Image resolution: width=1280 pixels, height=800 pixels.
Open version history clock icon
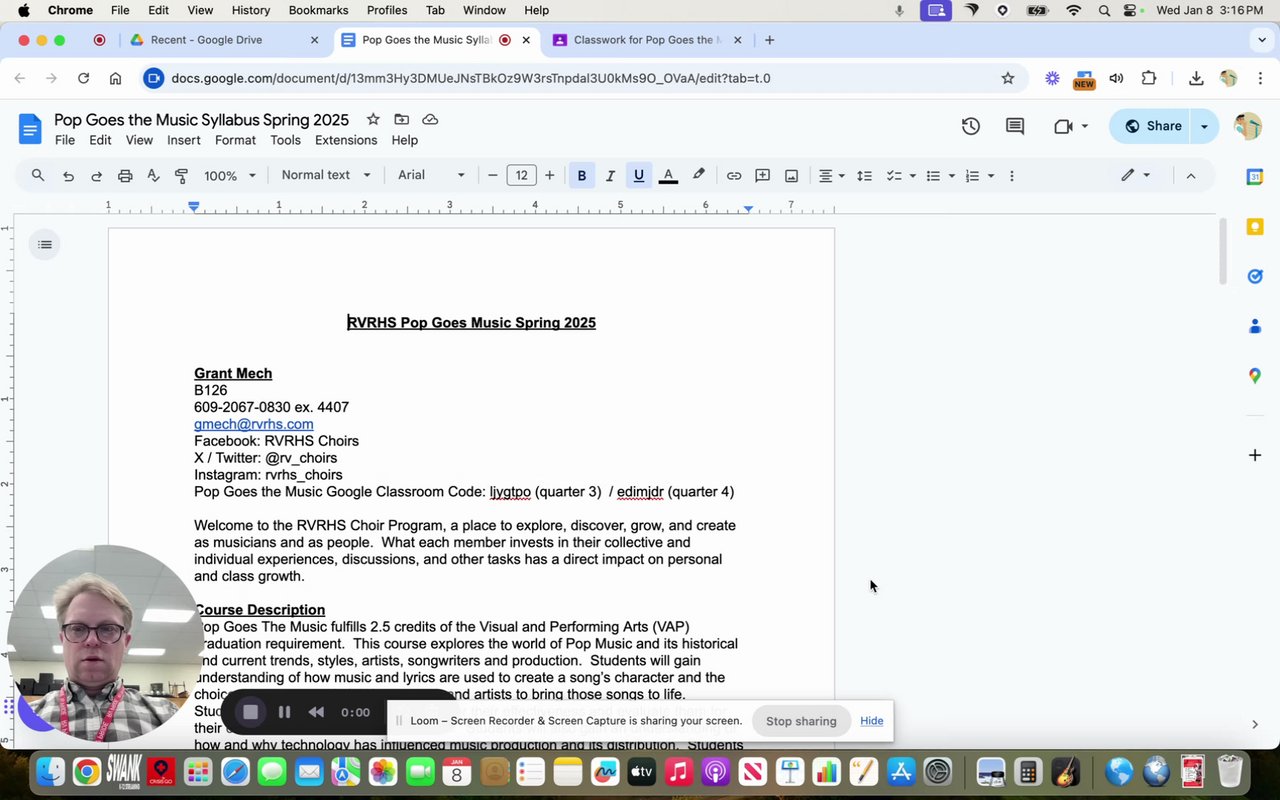point(970,126)
